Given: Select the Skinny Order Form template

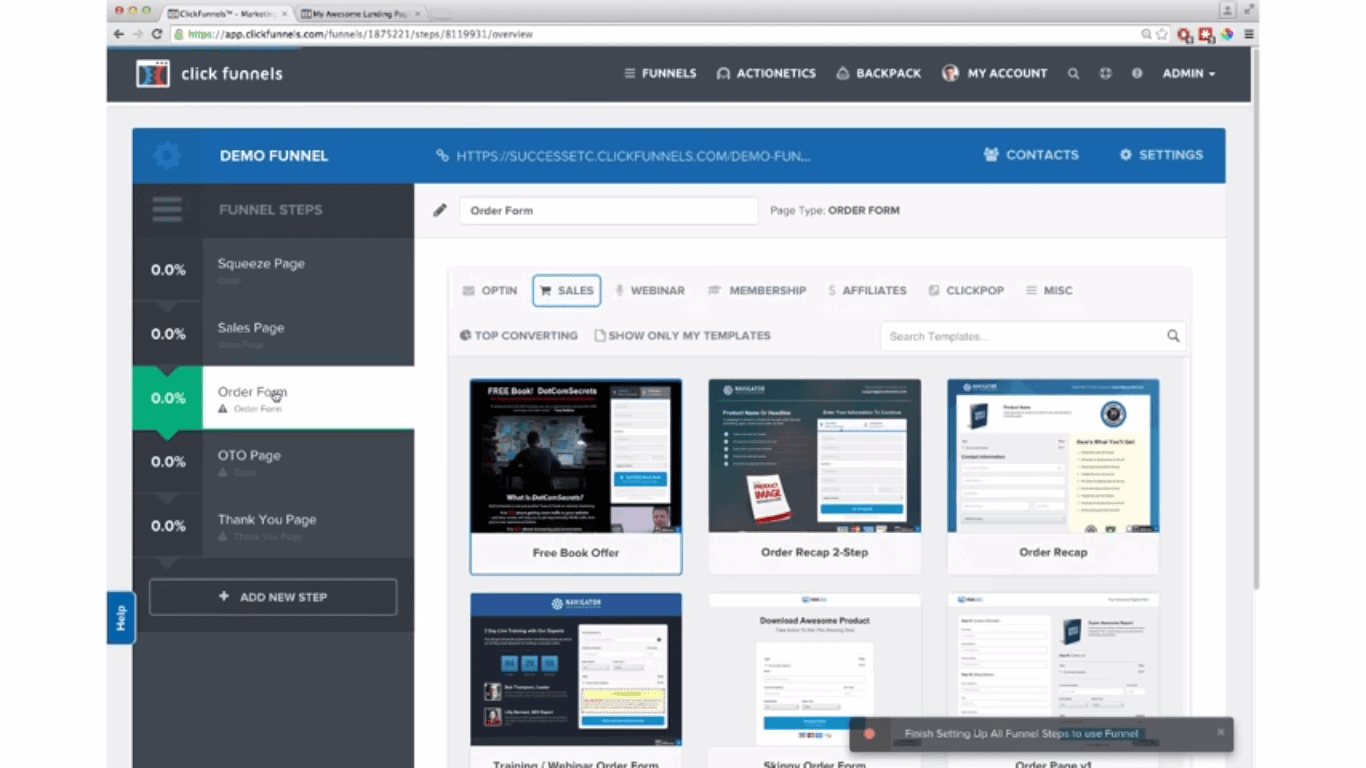Looking at the screenshot, I should coord(815,680).
